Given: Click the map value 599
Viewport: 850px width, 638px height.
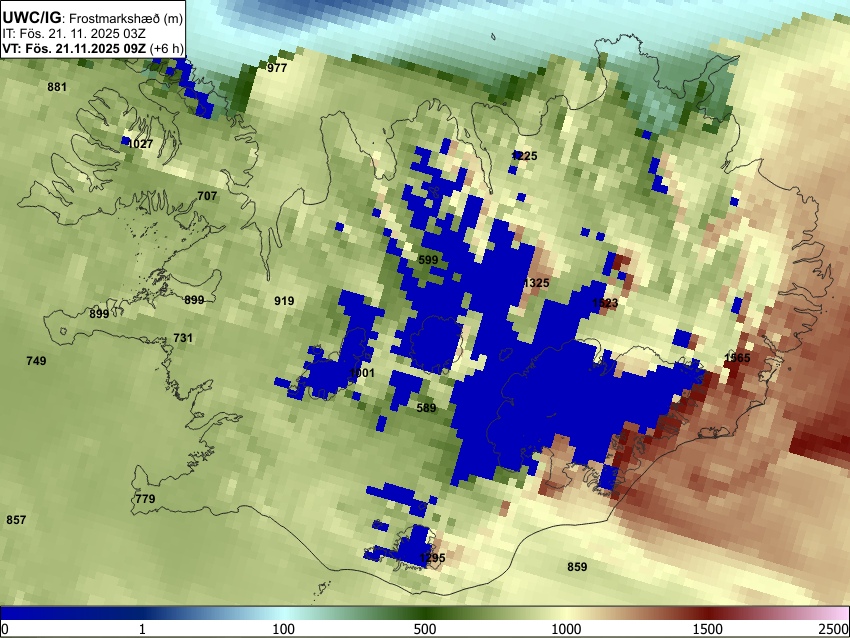Looking at the screenshot, I should click(428, 260).
